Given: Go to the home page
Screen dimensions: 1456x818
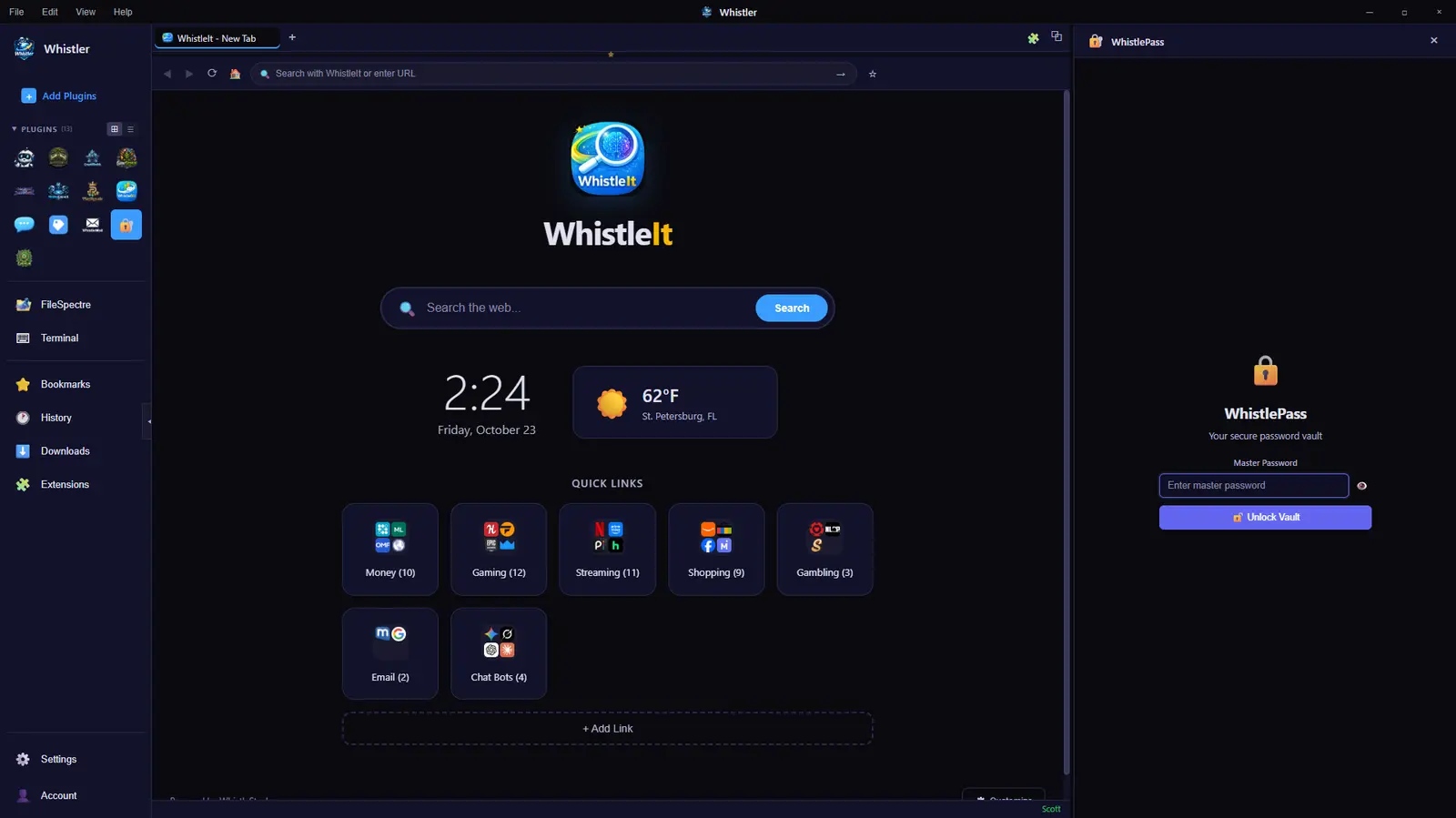Looking at the screenshot, I should coord(235,74).
